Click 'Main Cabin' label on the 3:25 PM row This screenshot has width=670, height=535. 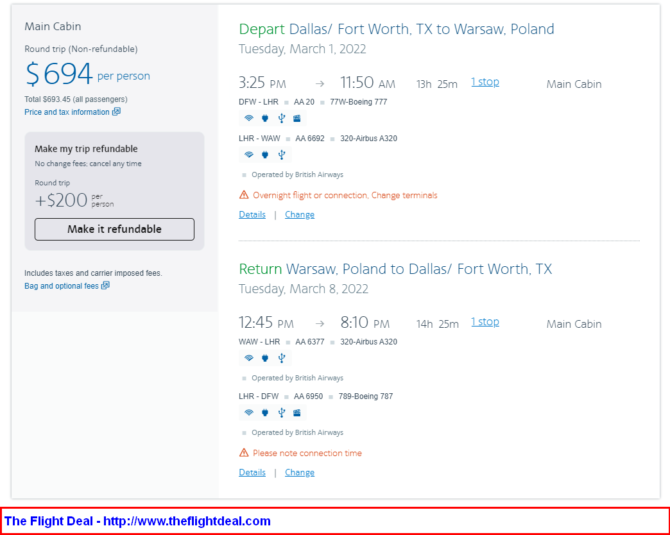(574, 84)
